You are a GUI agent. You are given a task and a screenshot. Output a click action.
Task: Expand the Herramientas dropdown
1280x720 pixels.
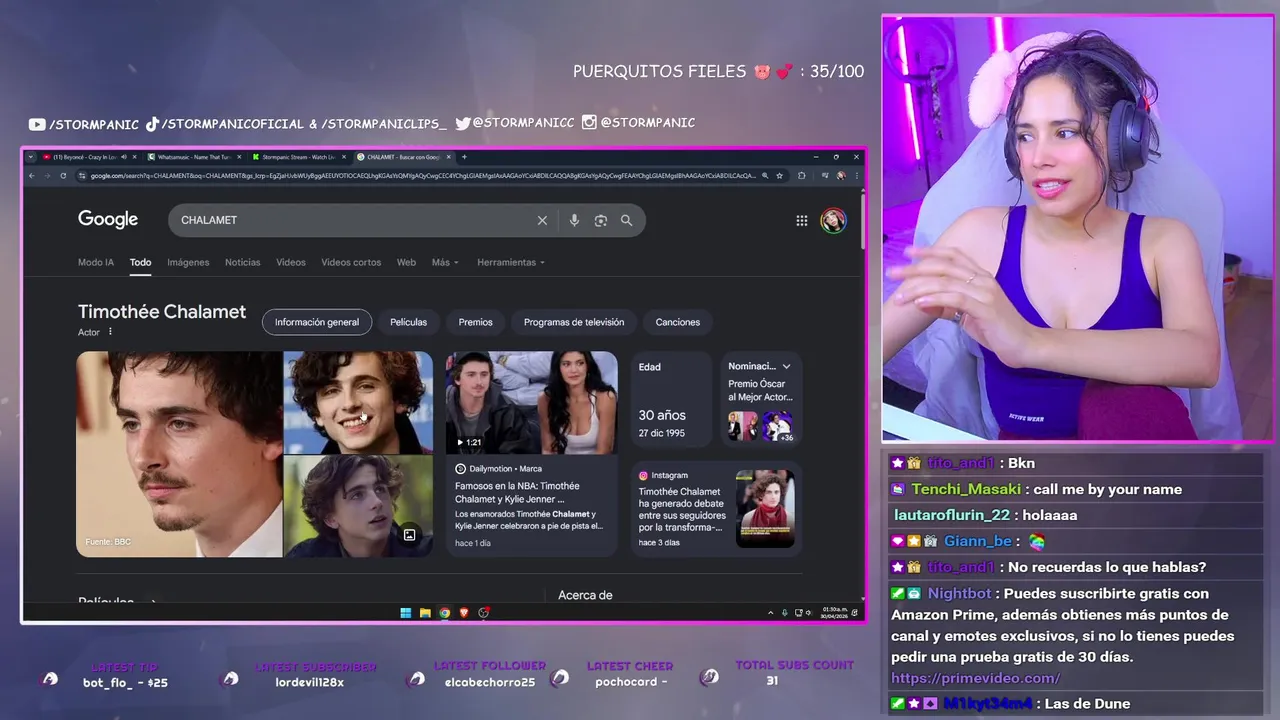(x=511, y=262)
